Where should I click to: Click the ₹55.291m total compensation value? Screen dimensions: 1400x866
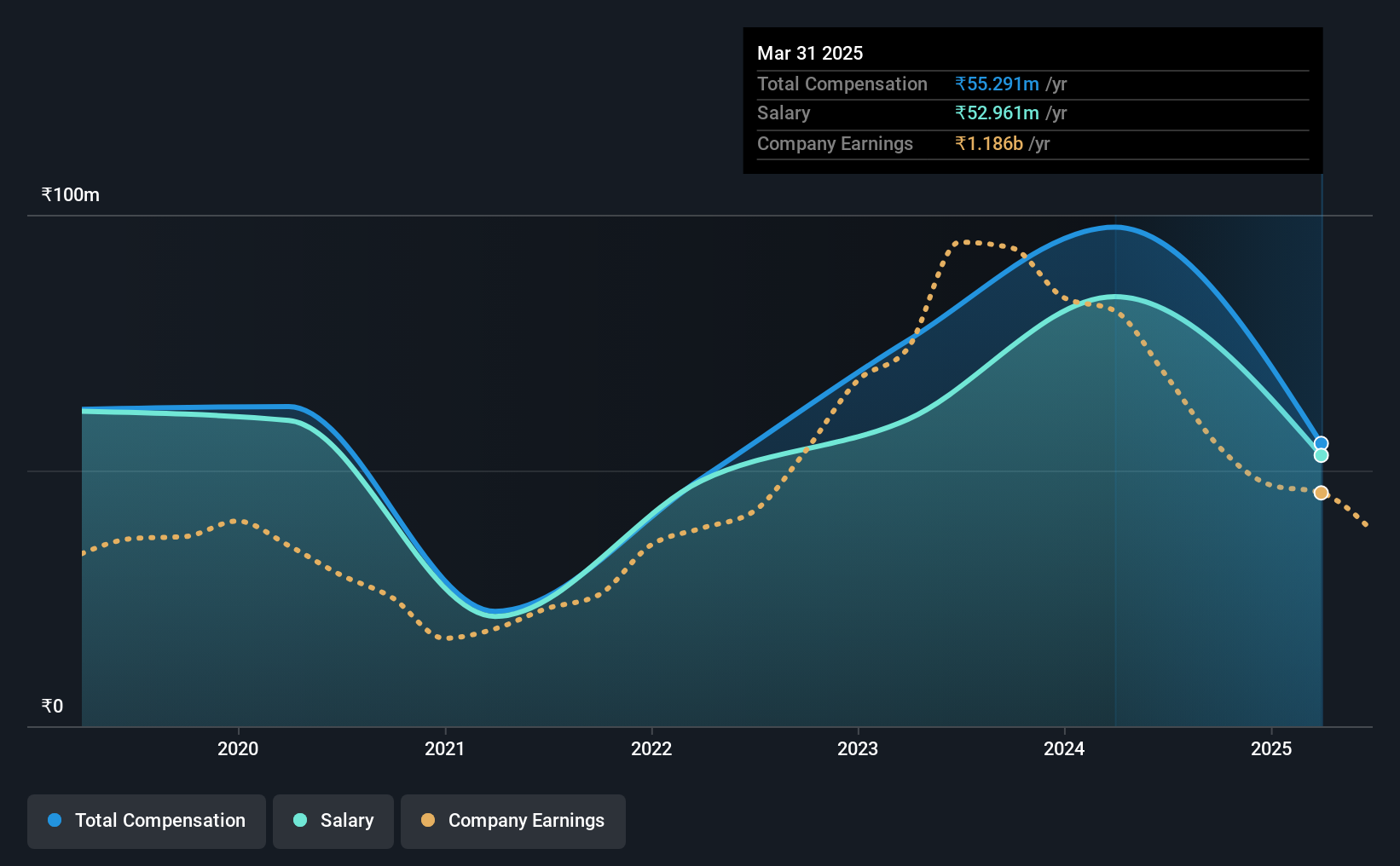coord(997,84)
